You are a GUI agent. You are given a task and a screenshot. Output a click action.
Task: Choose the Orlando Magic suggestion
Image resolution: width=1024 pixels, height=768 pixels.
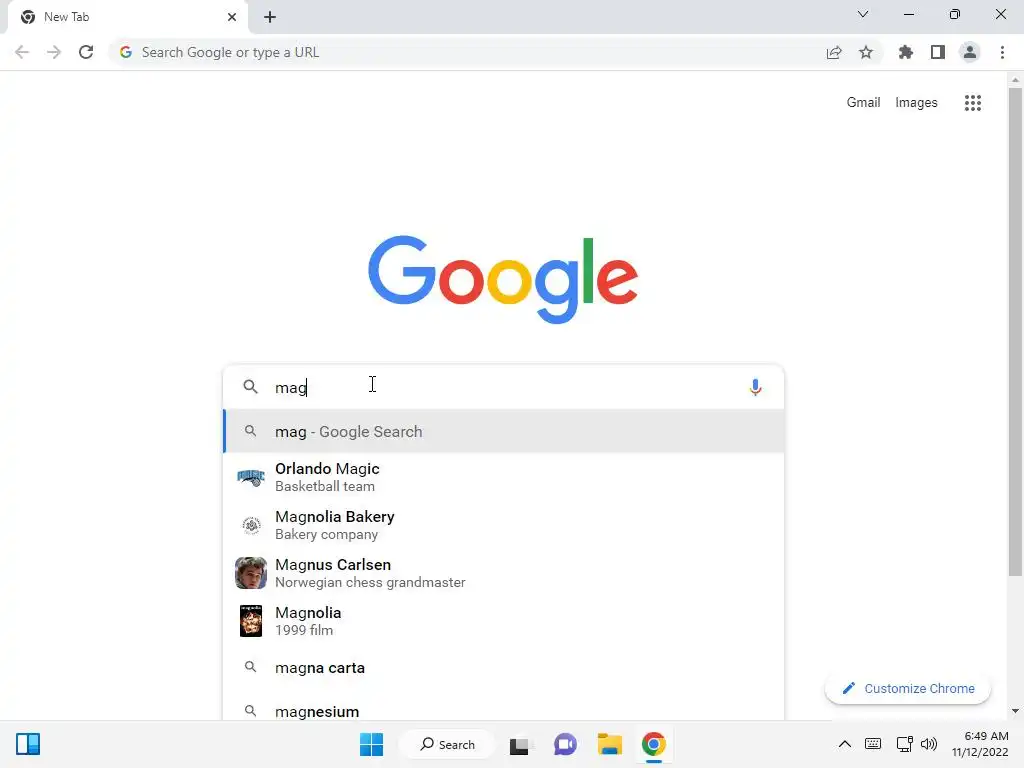click(504, 477)
